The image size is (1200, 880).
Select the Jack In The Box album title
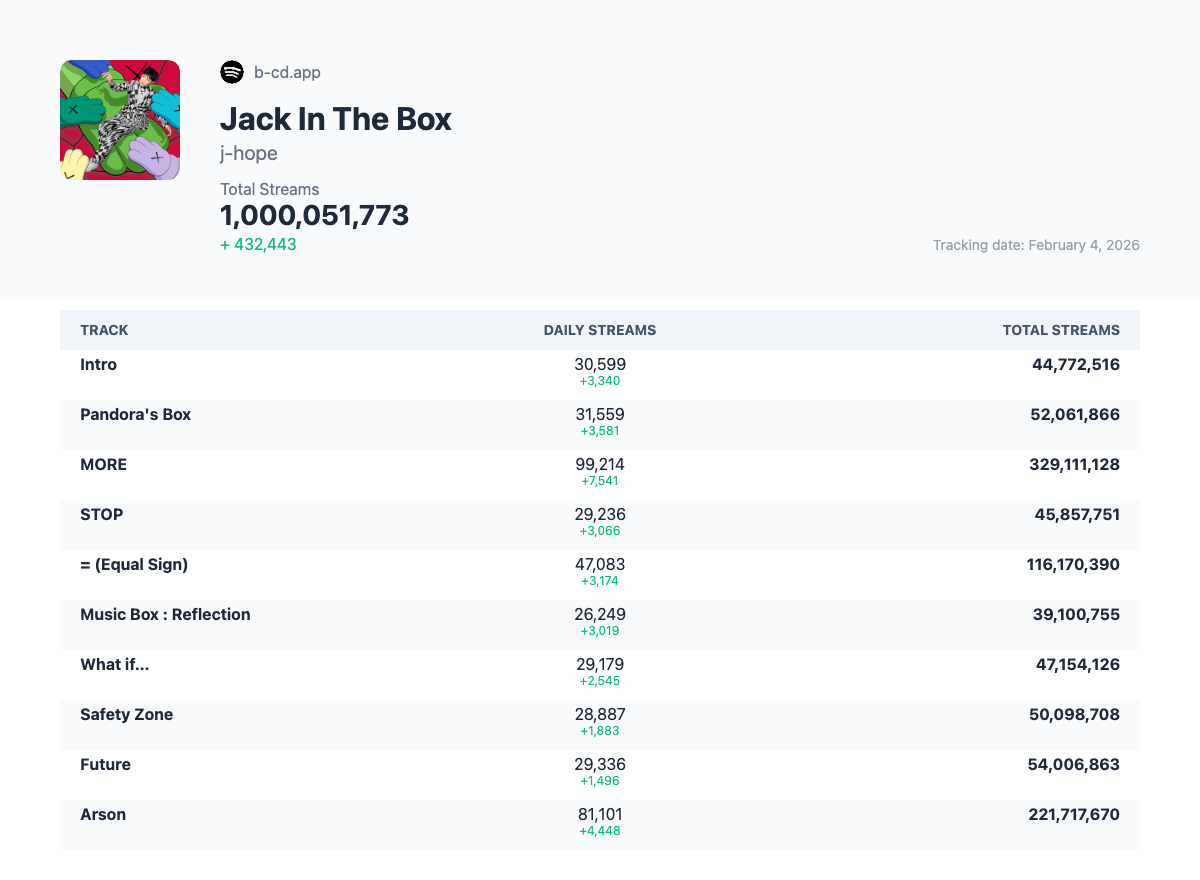[336, 119]
